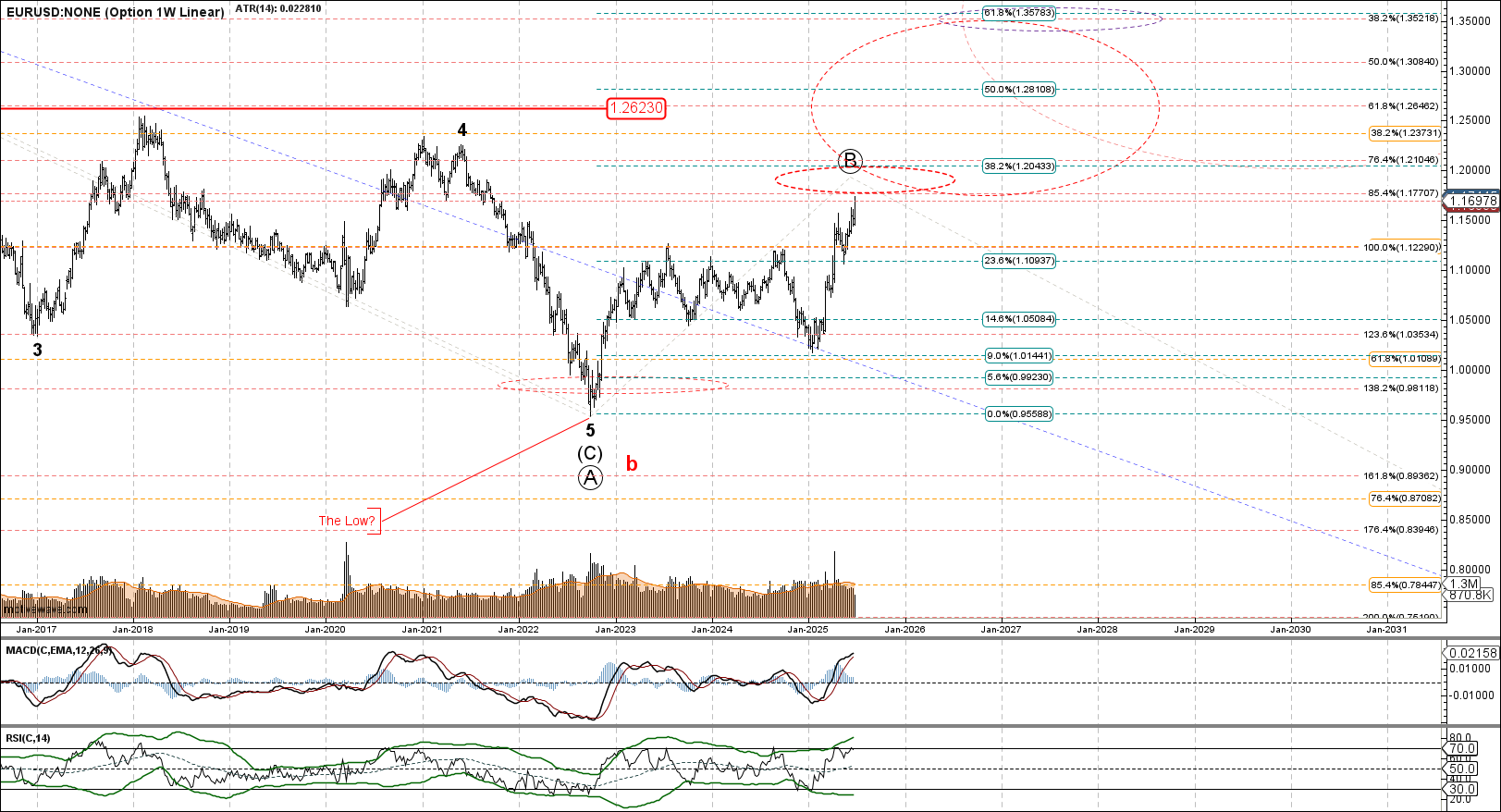Image resolution: width=1501 pixels, height=812 pixels.
Task: Click the orange 76.4%(0.87082) retracement label
Action: pyautogui.click(x=1404, y=498)
